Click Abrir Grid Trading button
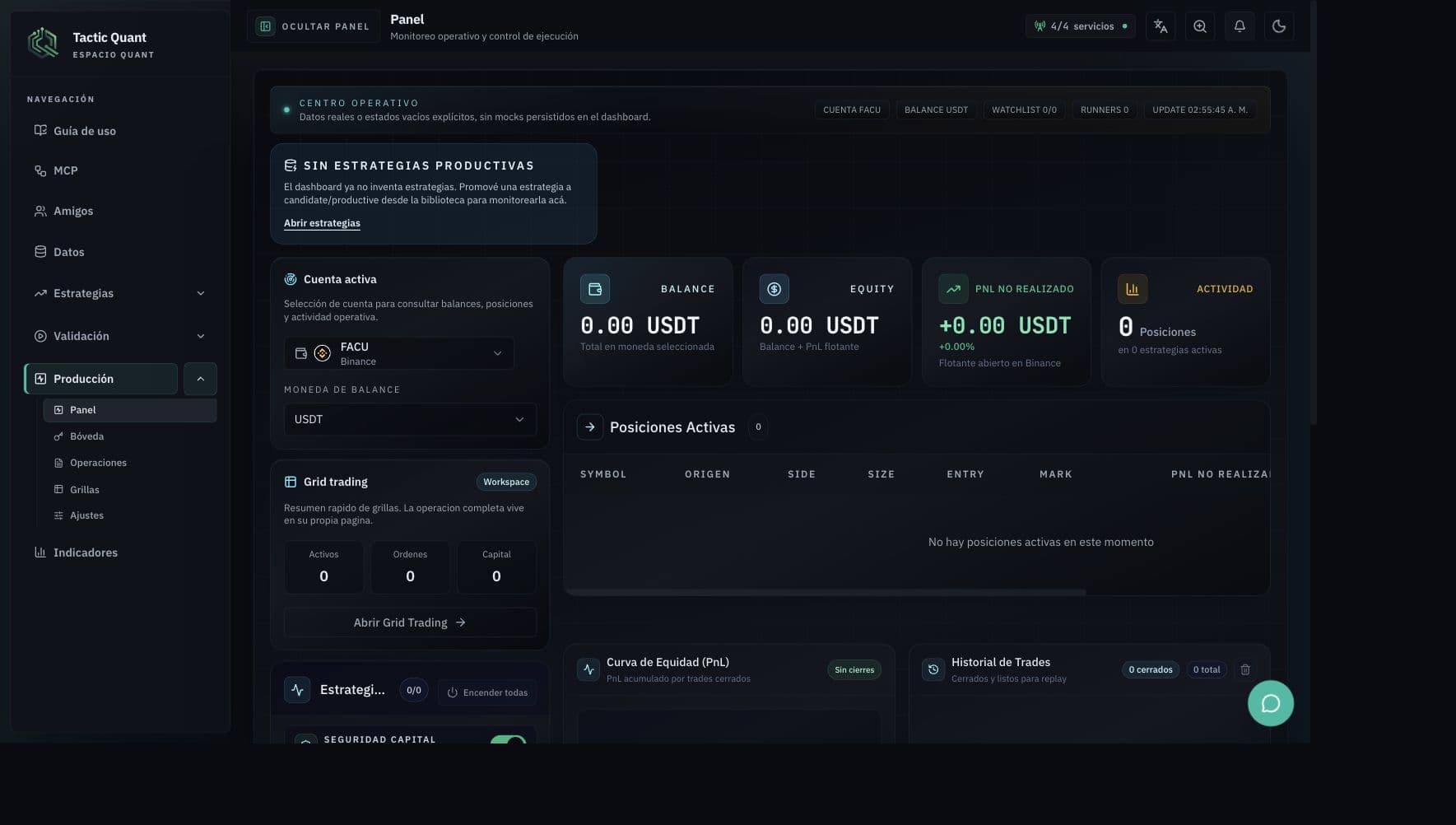Image resolution: width=1456 pixels, height=825 pixels. [410, 622]
